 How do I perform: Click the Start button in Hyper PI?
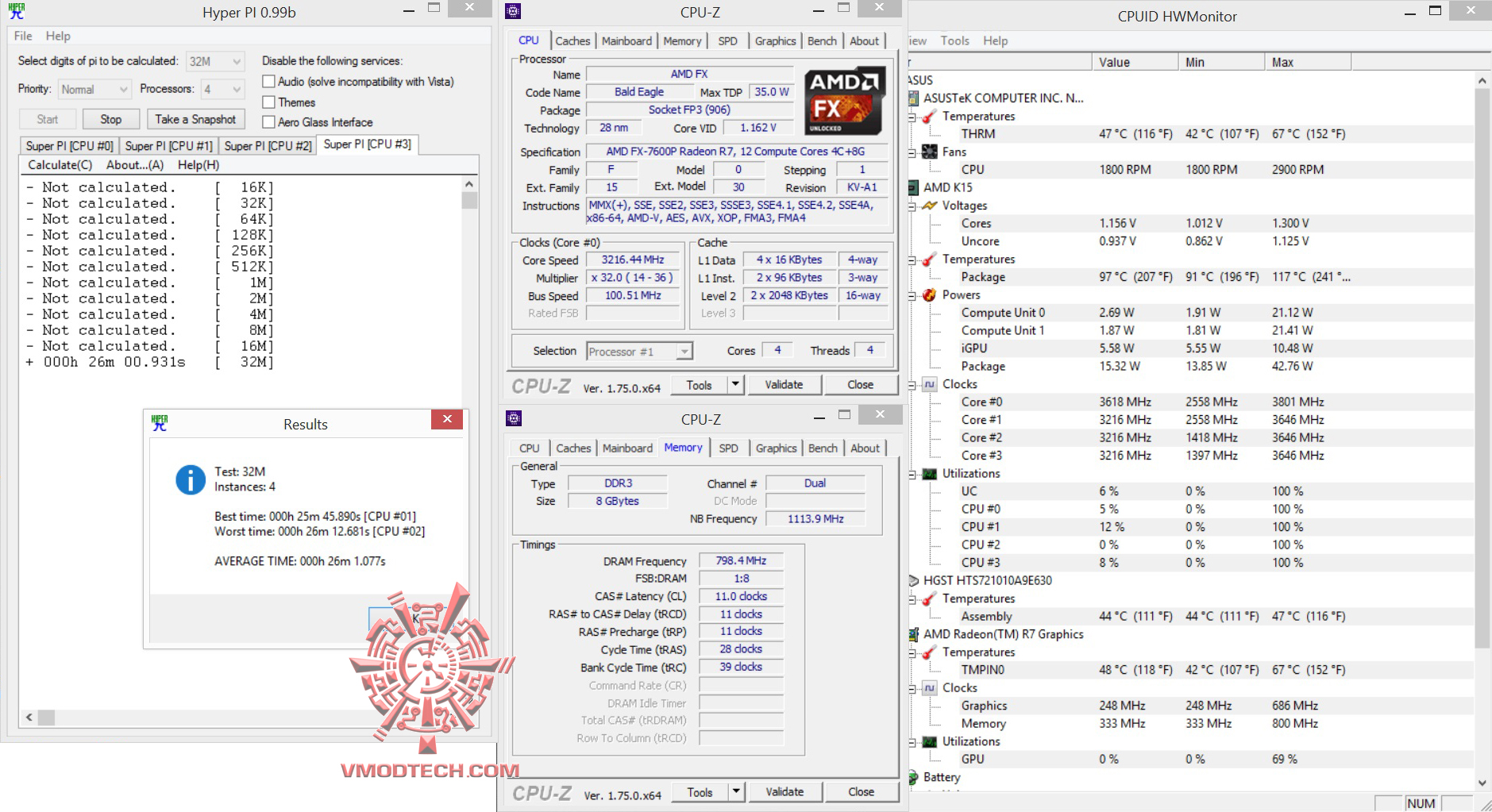(x=48, y=119)
